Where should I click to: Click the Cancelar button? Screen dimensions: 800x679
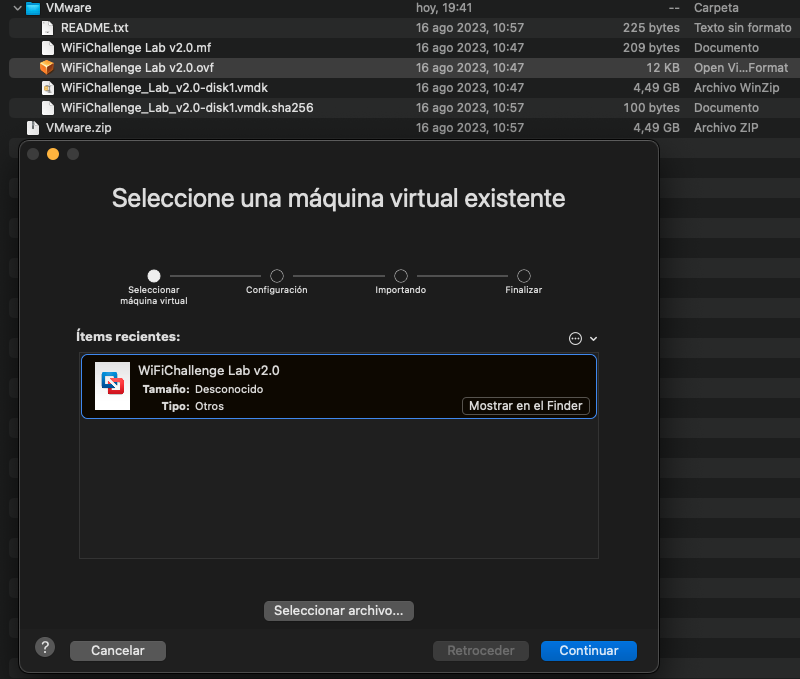[x=118, y=651]
